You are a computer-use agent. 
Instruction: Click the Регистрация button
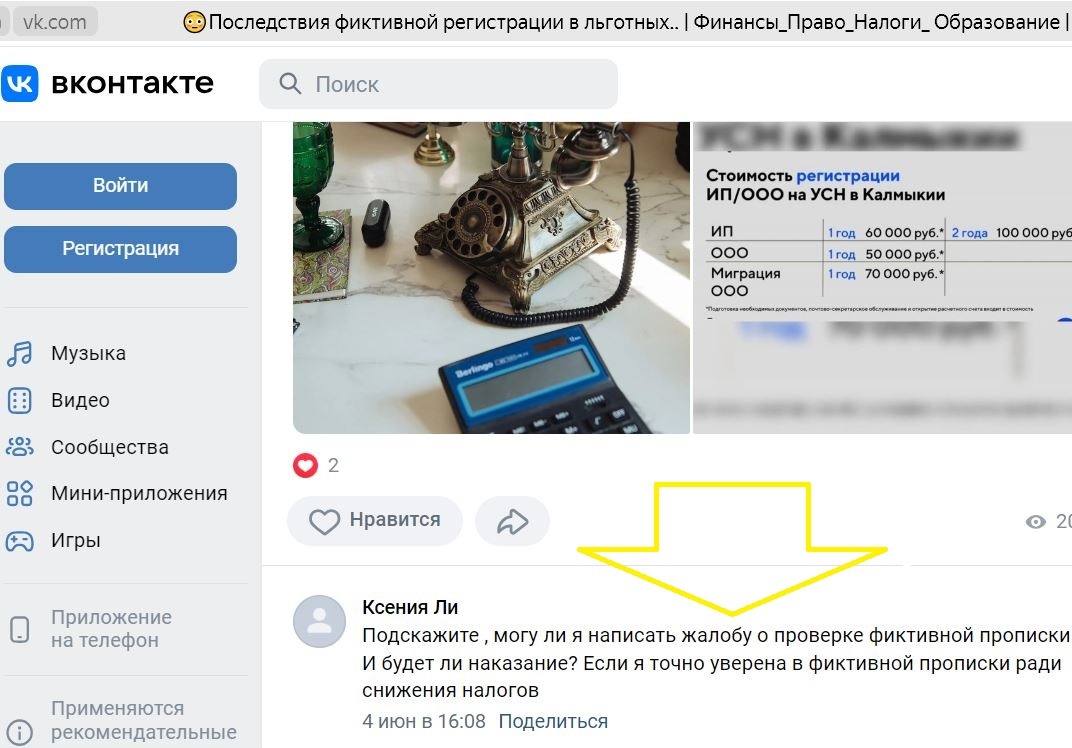[120, 249]
